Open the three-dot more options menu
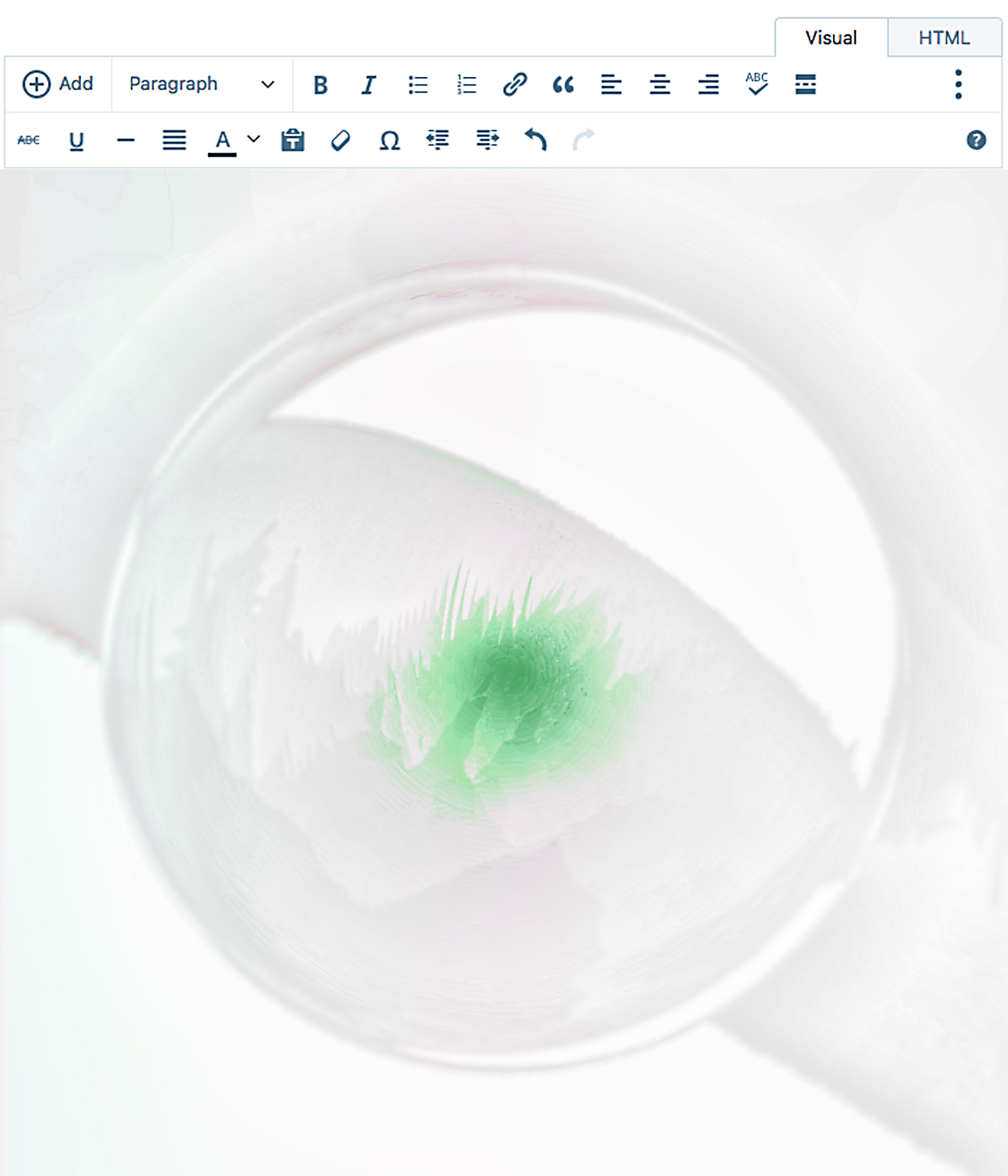1008x1176 pixels. point(958,85)
